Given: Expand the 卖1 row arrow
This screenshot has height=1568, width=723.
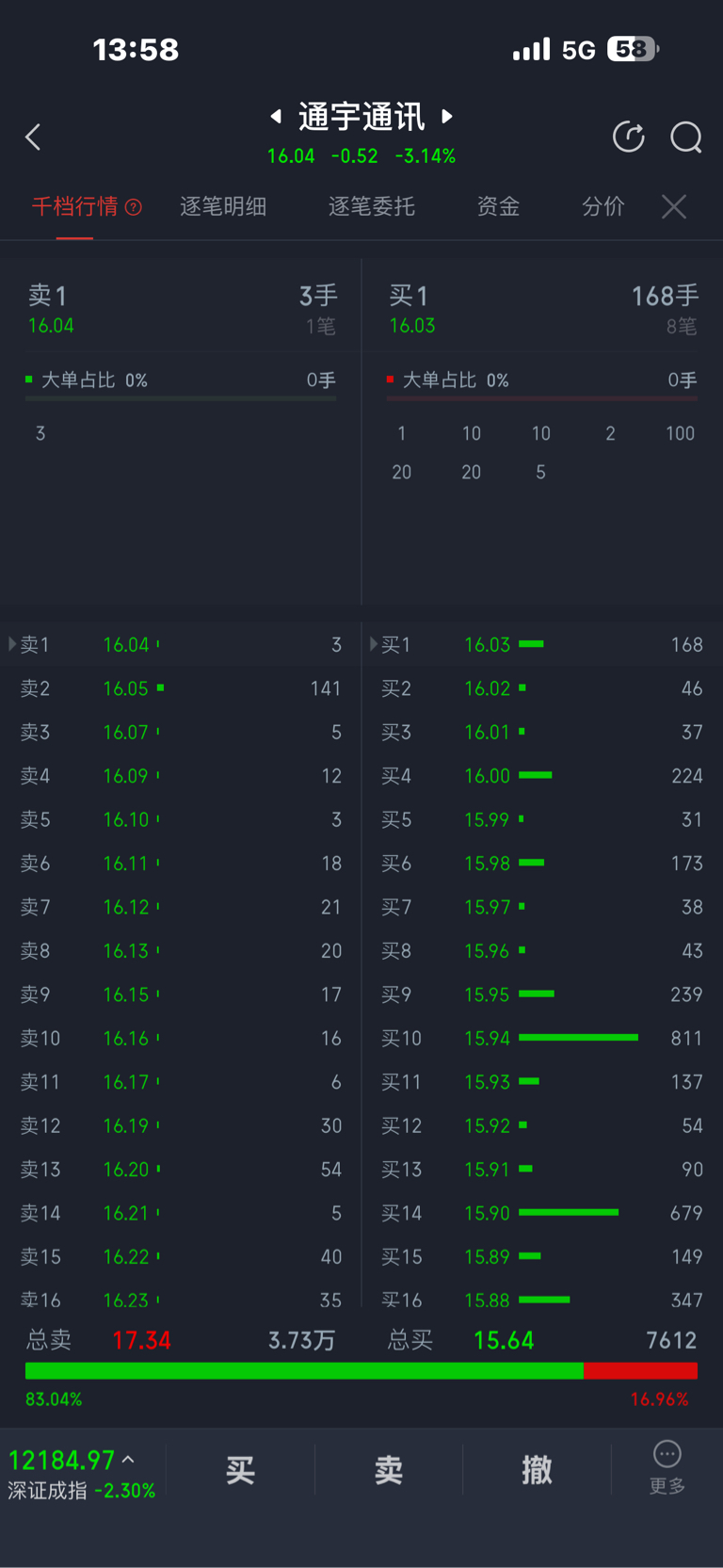Looking at the screenshot, I should tap(12, 644).
